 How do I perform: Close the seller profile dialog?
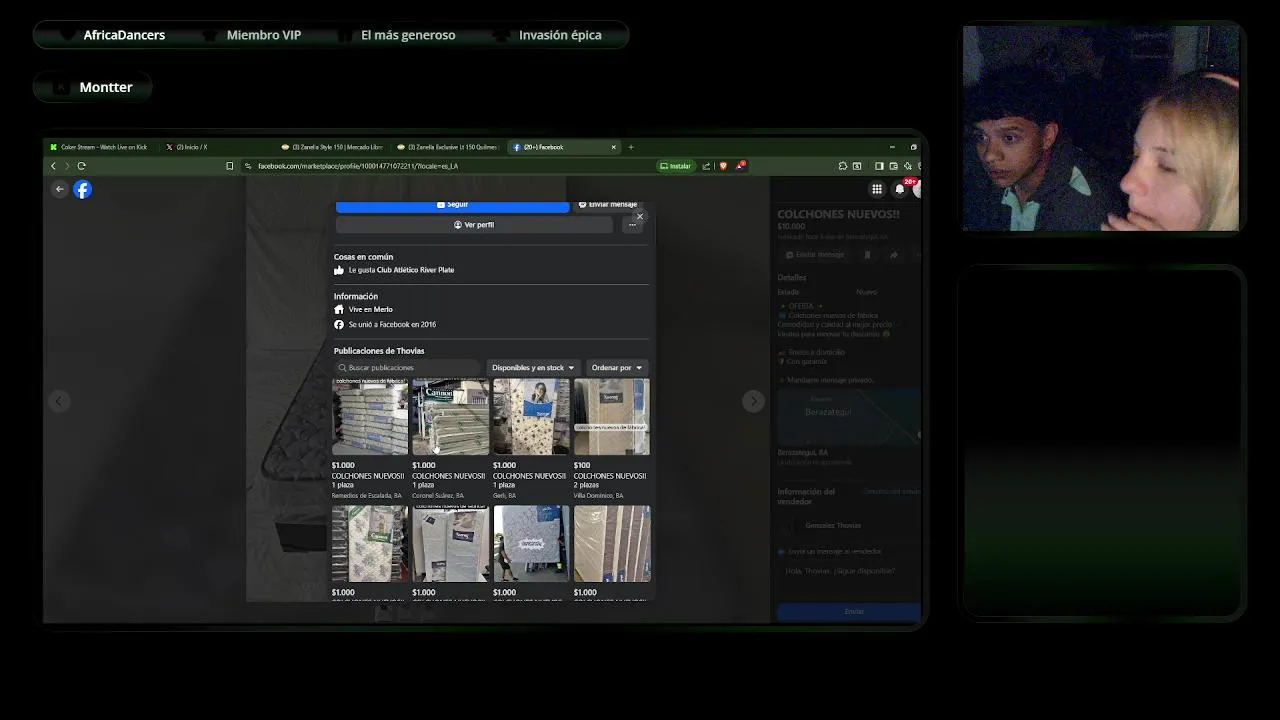tap(640, 217)
